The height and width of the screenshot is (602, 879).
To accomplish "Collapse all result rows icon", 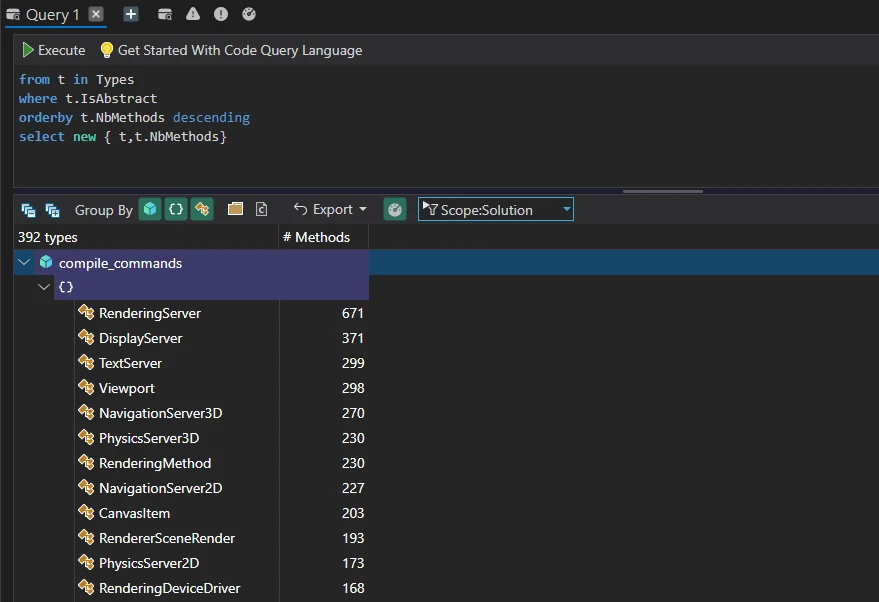I will (28, 210).
